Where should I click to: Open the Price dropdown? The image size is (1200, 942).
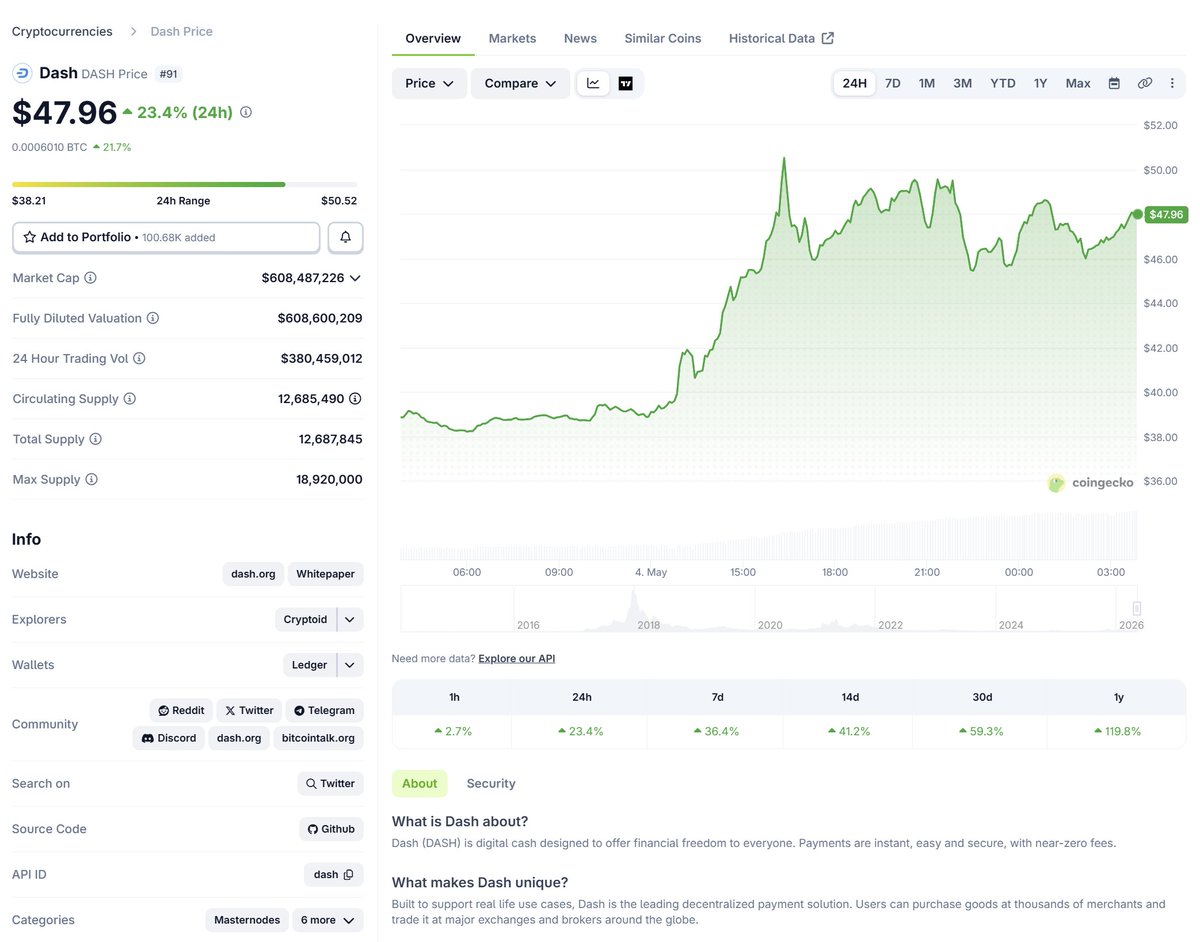pyautogui.click(x=429, y=83)
